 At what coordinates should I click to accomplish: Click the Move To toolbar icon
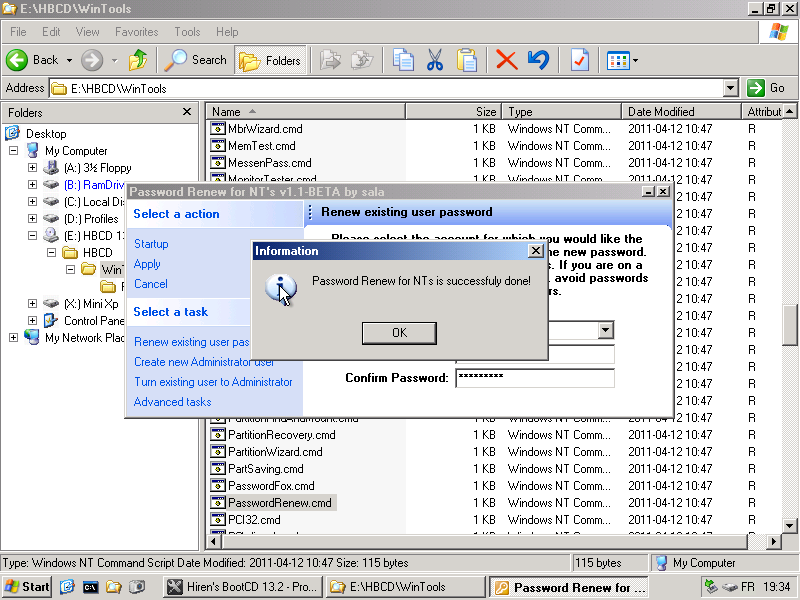point(330,60)
